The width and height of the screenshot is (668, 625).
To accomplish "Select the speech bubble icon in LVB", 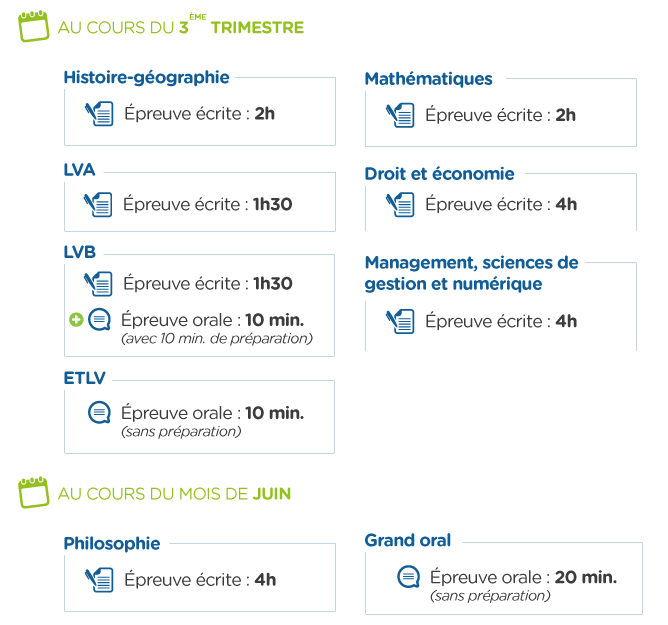I will [99, 320].
